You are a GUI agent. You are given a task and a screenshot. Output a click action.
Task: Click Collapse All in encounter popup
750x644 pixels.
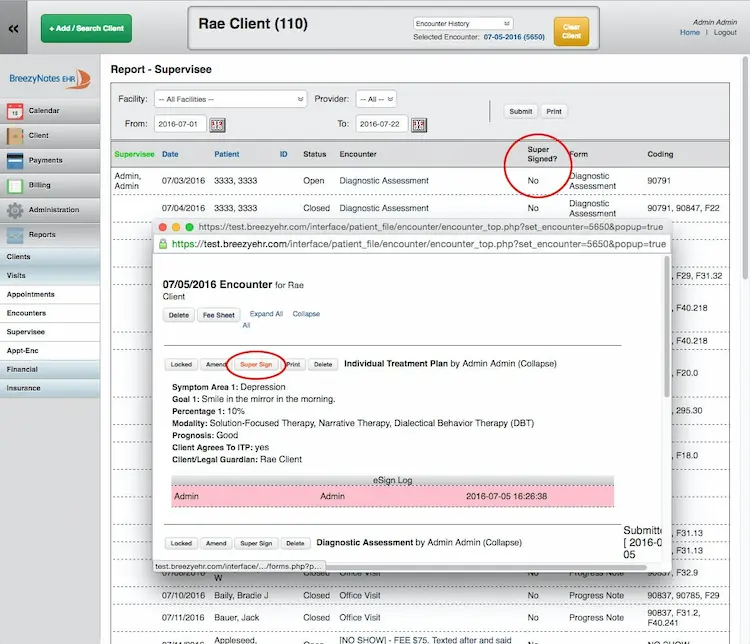click(x=306, y=314)
